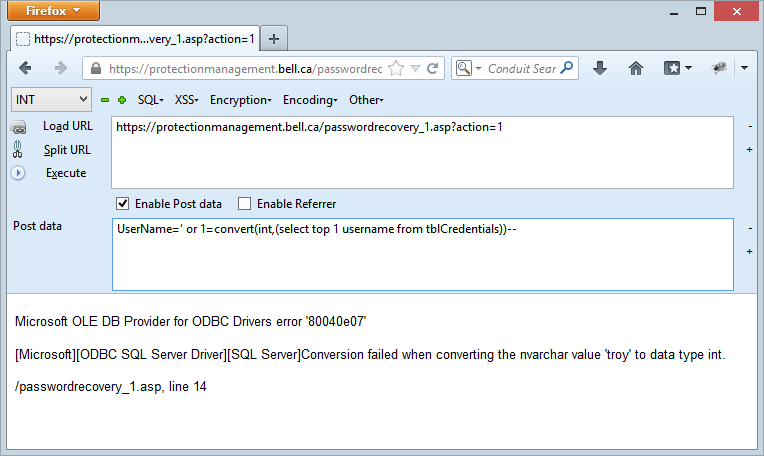Minimize the Firefox window
The image size is (764, 456).
(674, 12)
